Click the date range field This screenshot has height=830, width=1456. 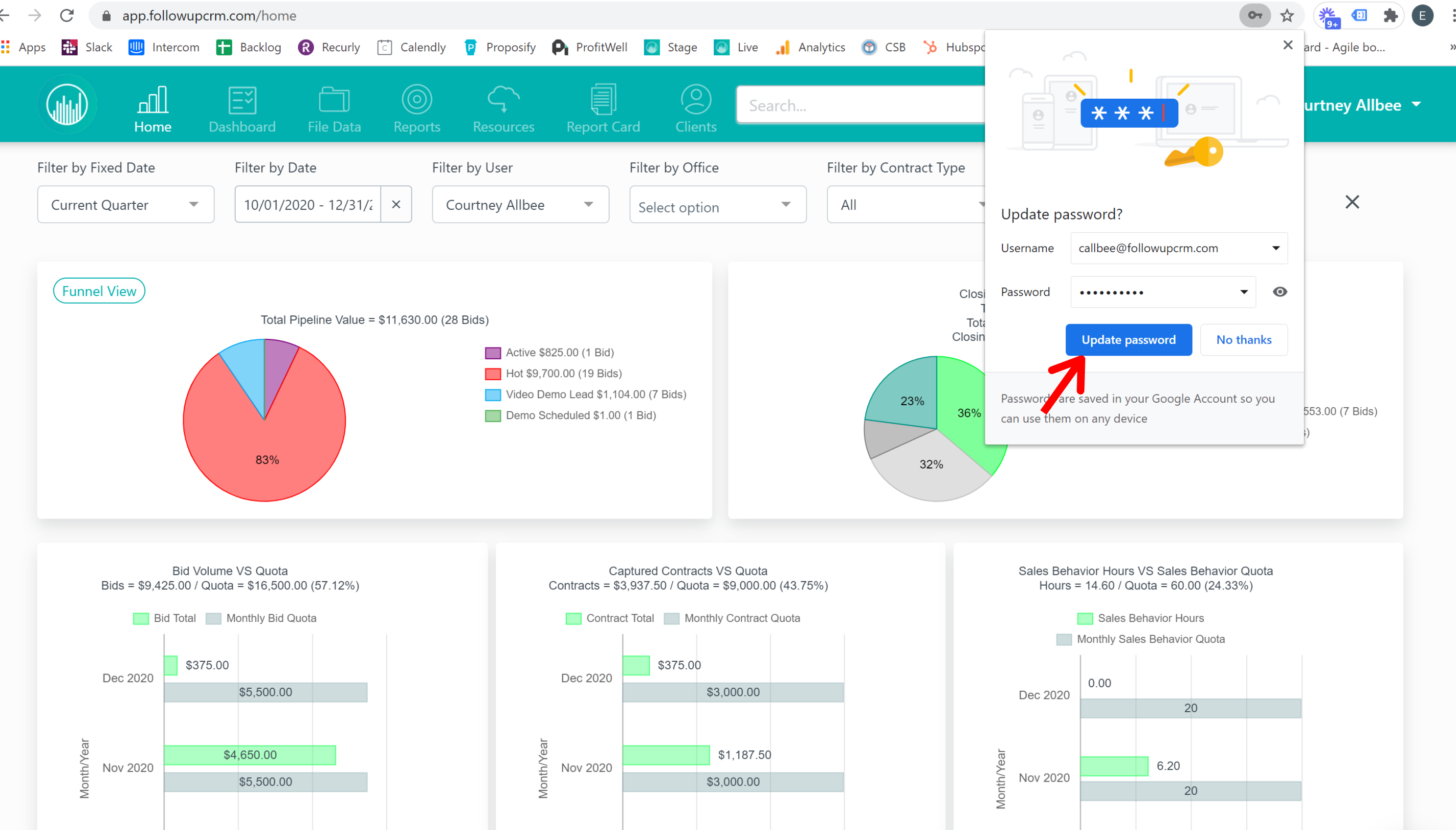click(308, 204)
